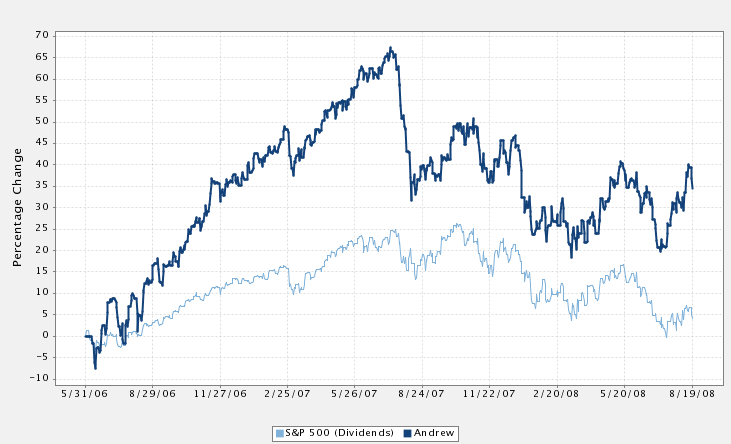Click the 15 value on percentage axis
Image resolution: width=731 pixels, height=444 pixels.
point(42,271)
